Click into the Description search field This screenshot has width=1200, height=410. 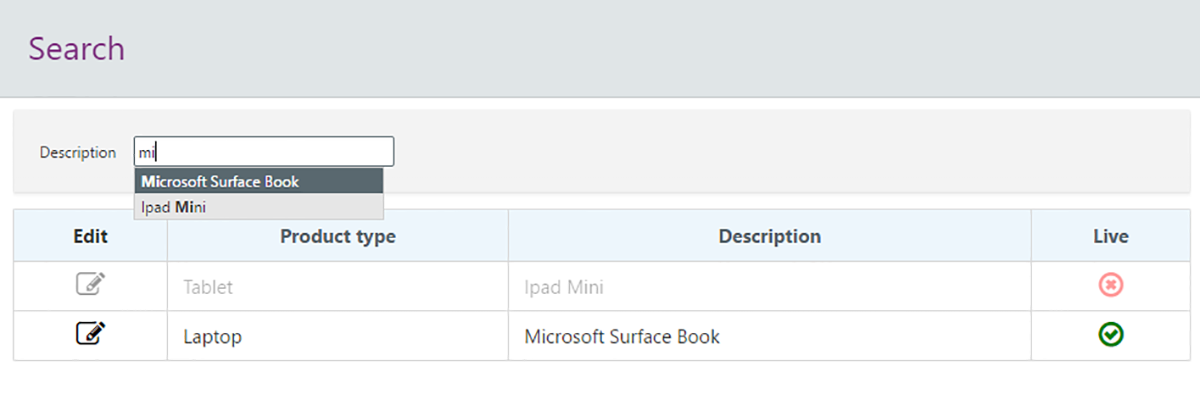[264, 152]
